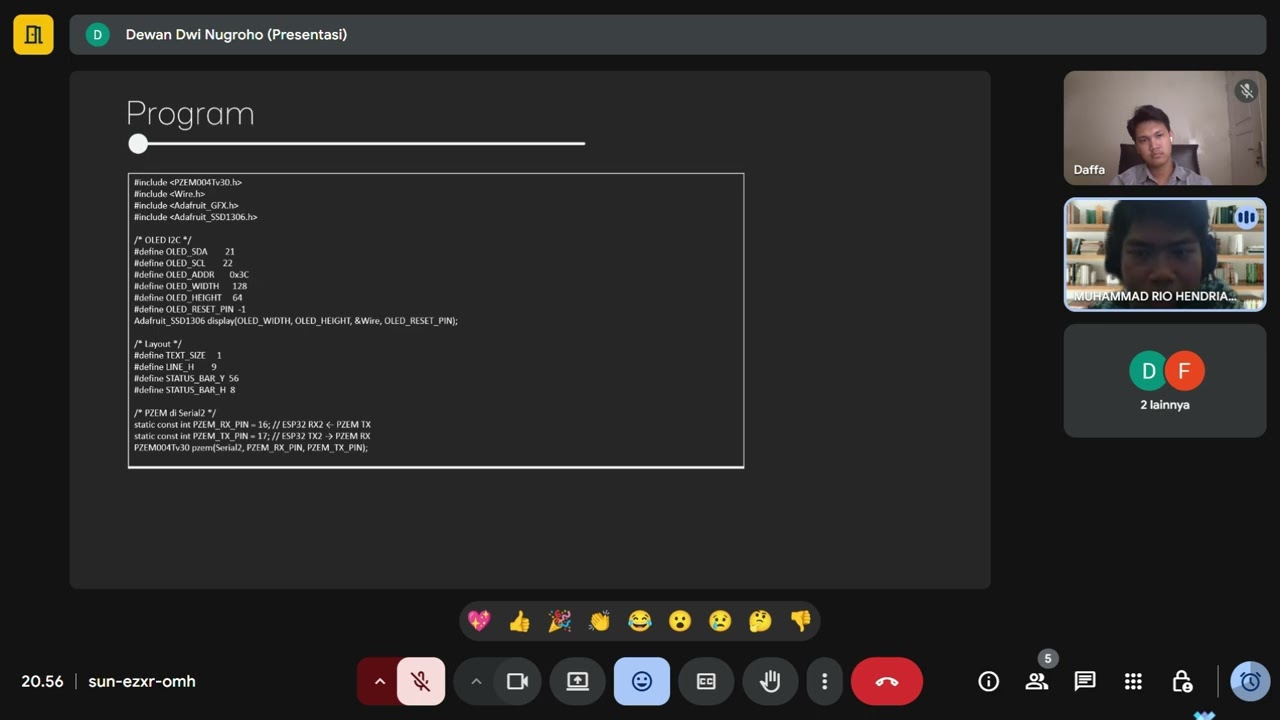Send the laughing tears emoji reaction
The image size is (1280, 720).
pyautogui.click(x=640, y=621)
